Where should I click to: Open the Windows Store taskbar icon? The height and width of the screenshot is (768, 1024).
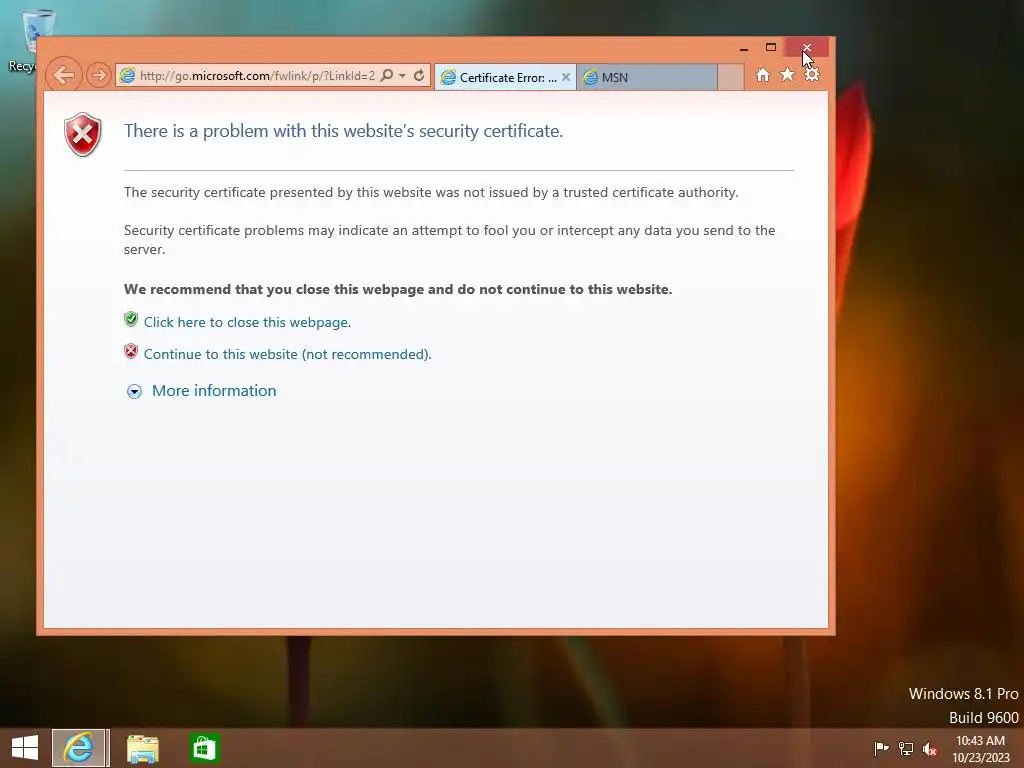(204, 748)
